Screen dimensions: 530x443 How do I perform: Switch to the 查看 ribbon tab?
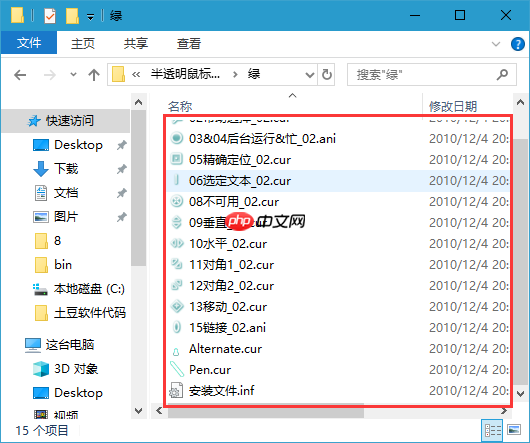click(189, 44)
